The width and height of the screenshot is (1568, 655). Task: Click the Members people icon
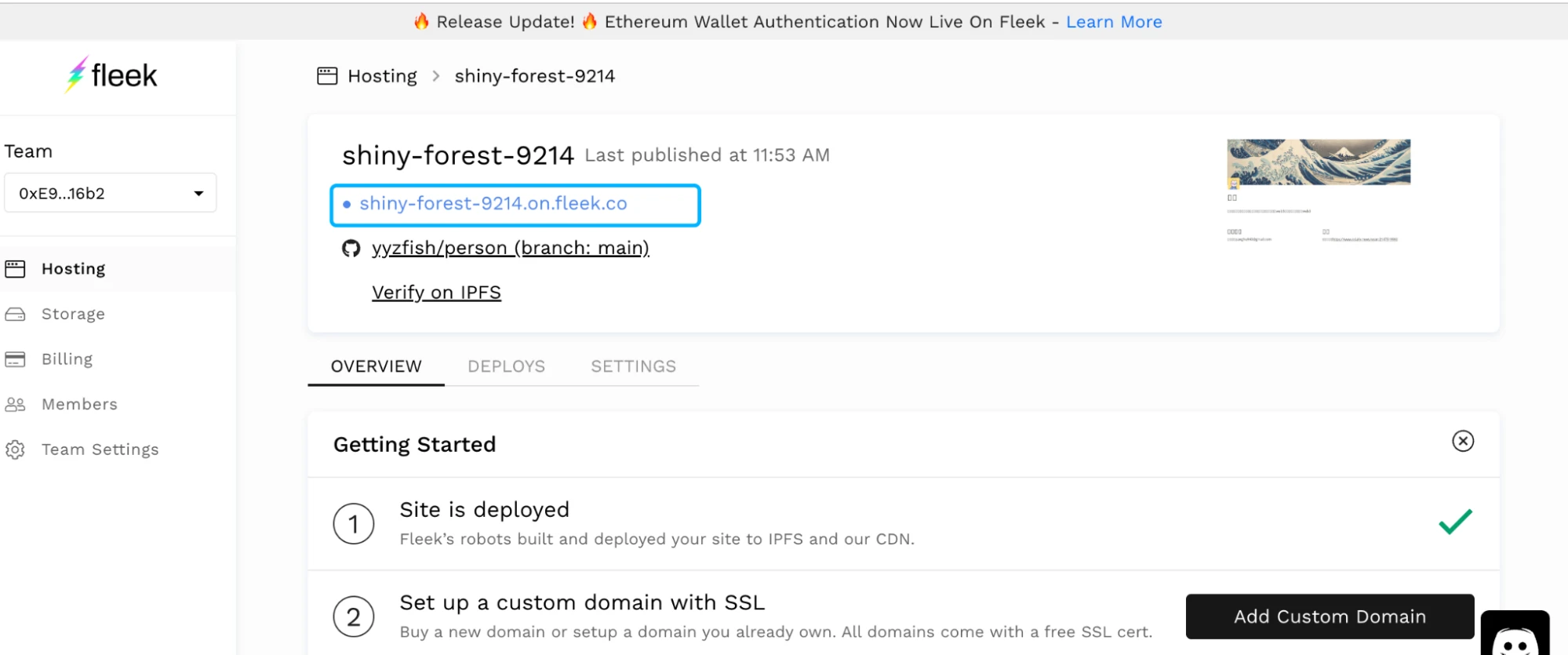(15, 405)
